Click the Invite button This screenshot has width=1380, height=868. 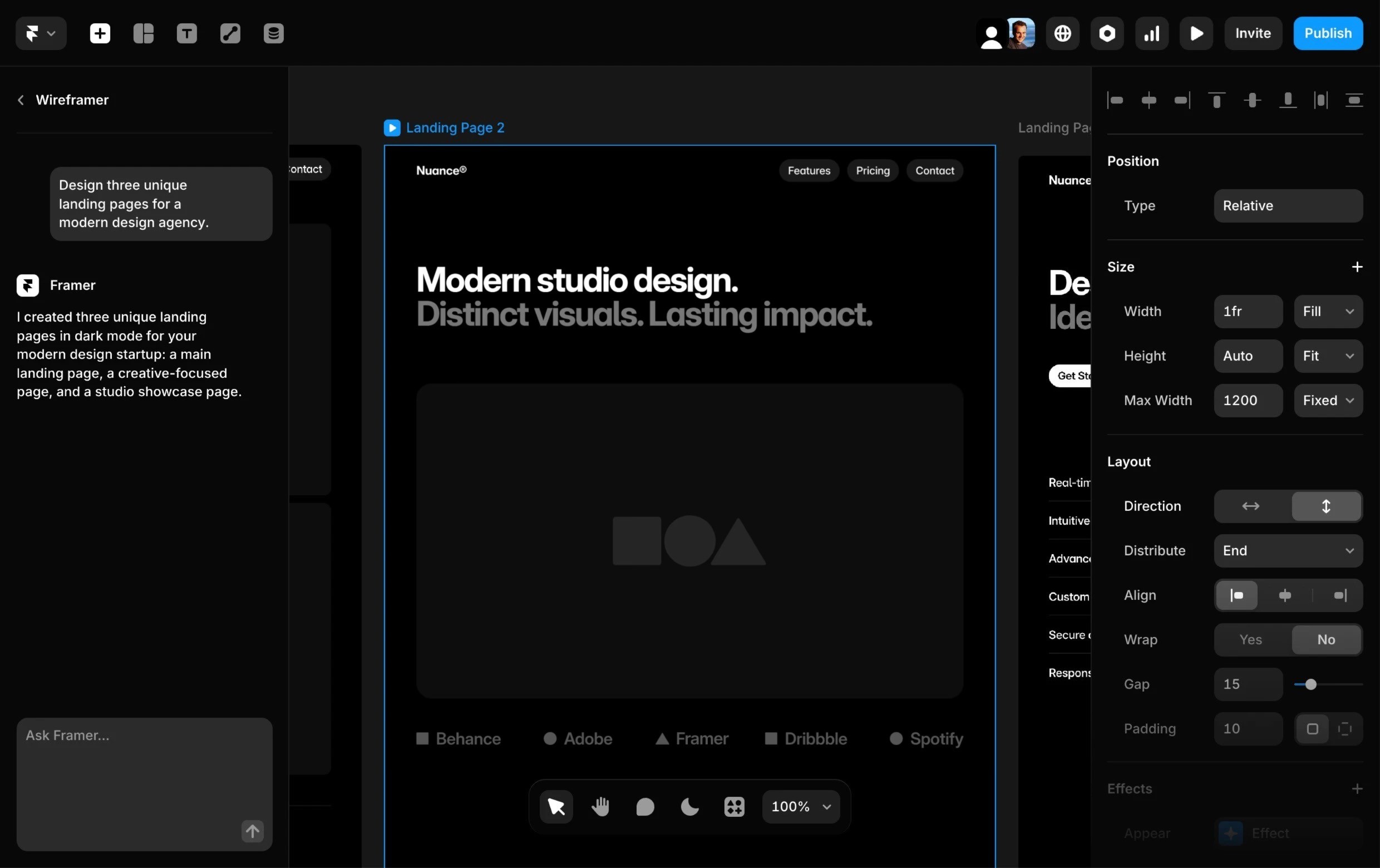1252,33
